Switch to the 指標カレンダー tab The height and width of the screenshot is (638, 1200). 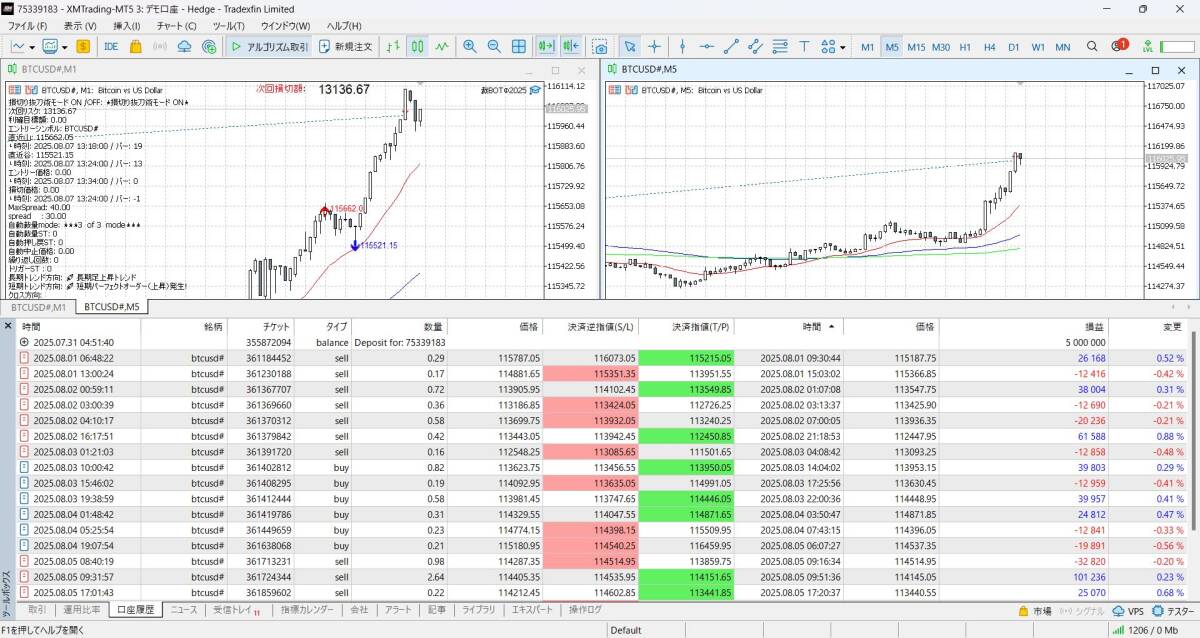[307, 609]
